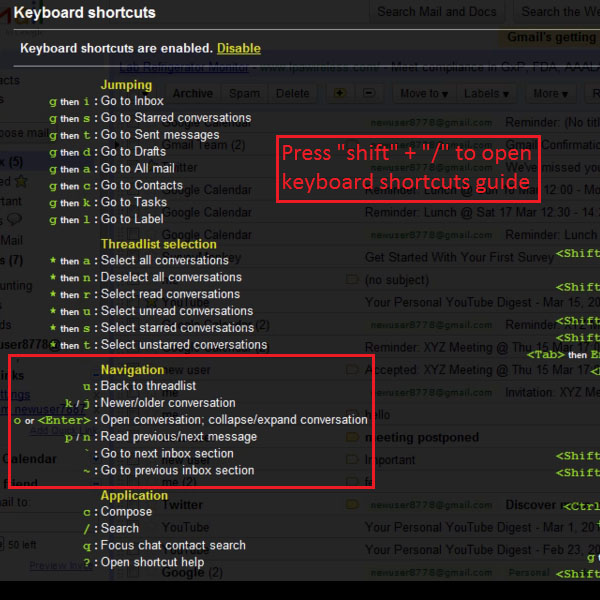The width and height of the screenshot is (600, 600).
Task: Open the hello email
Action: tap(377, 414)
